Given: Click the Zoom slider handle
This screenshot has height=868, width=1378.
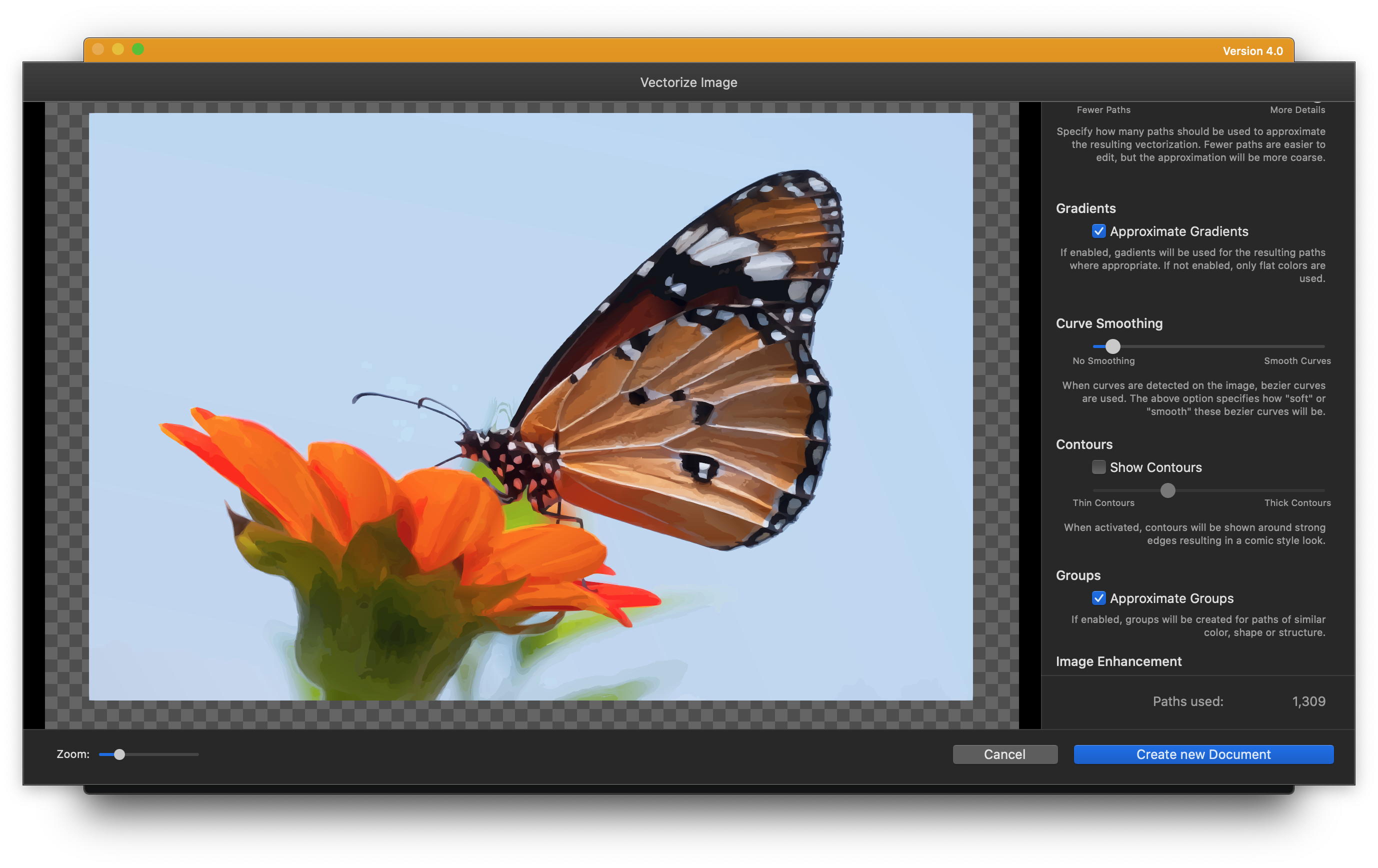Looking at the screenshot, I should tap(119, 754).
